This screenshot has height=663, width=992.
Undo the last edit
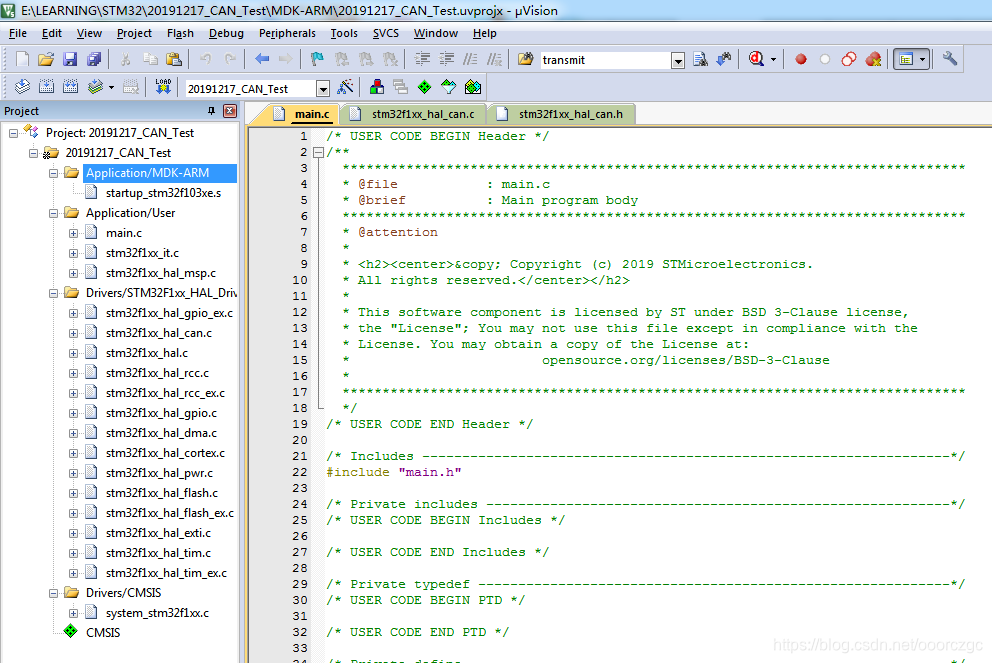[x=206, y=59]
